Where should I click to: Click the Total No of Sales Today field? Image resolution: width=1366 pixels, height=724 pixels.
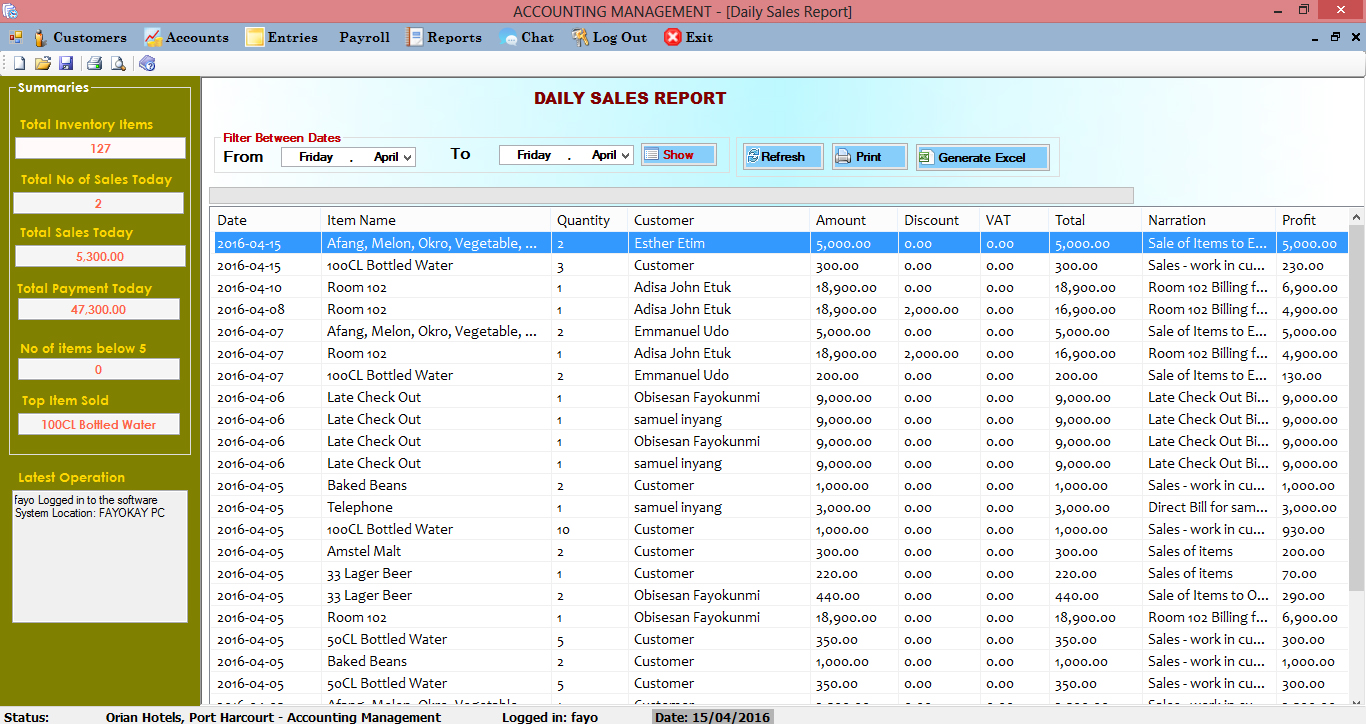coord(98,203)
